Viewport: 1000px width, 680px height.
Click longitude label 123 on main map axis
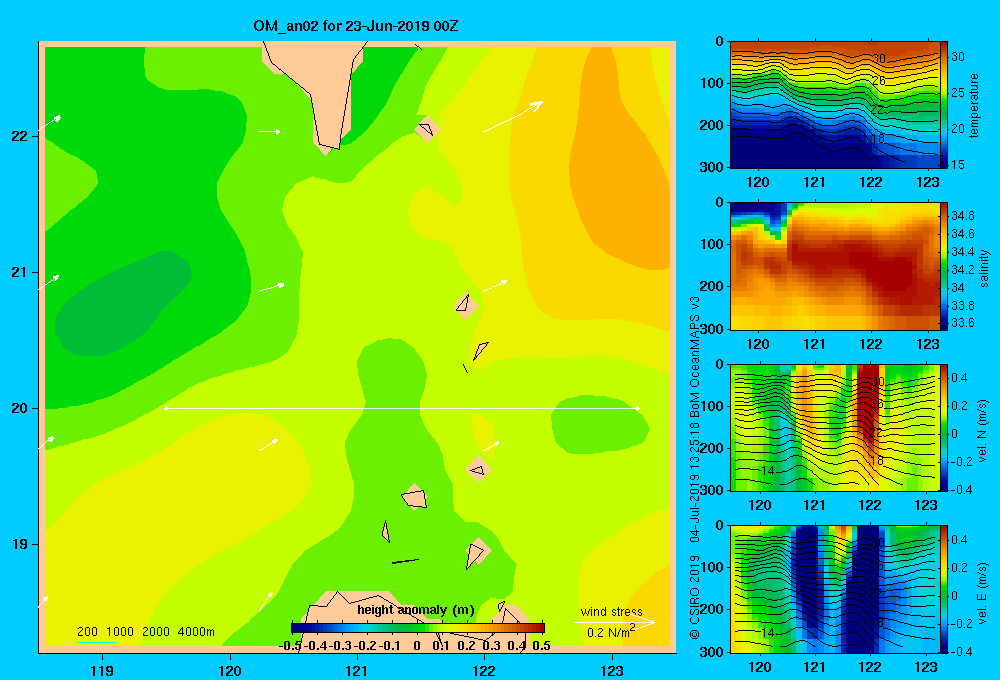pyautogui.click(x=612, y=670)
